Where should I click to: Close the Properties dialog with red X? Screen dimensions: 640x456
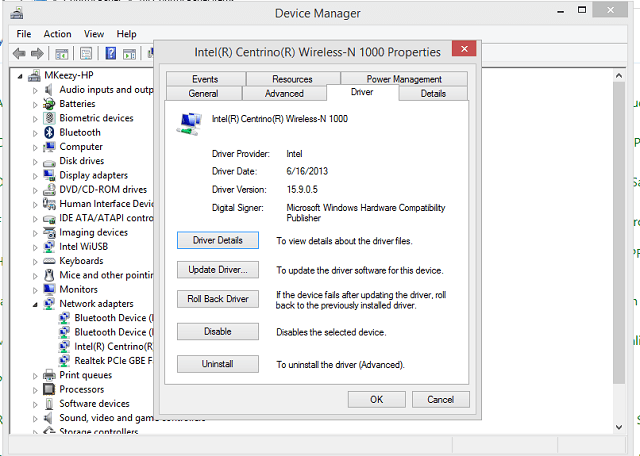click(x=462, y=50)
